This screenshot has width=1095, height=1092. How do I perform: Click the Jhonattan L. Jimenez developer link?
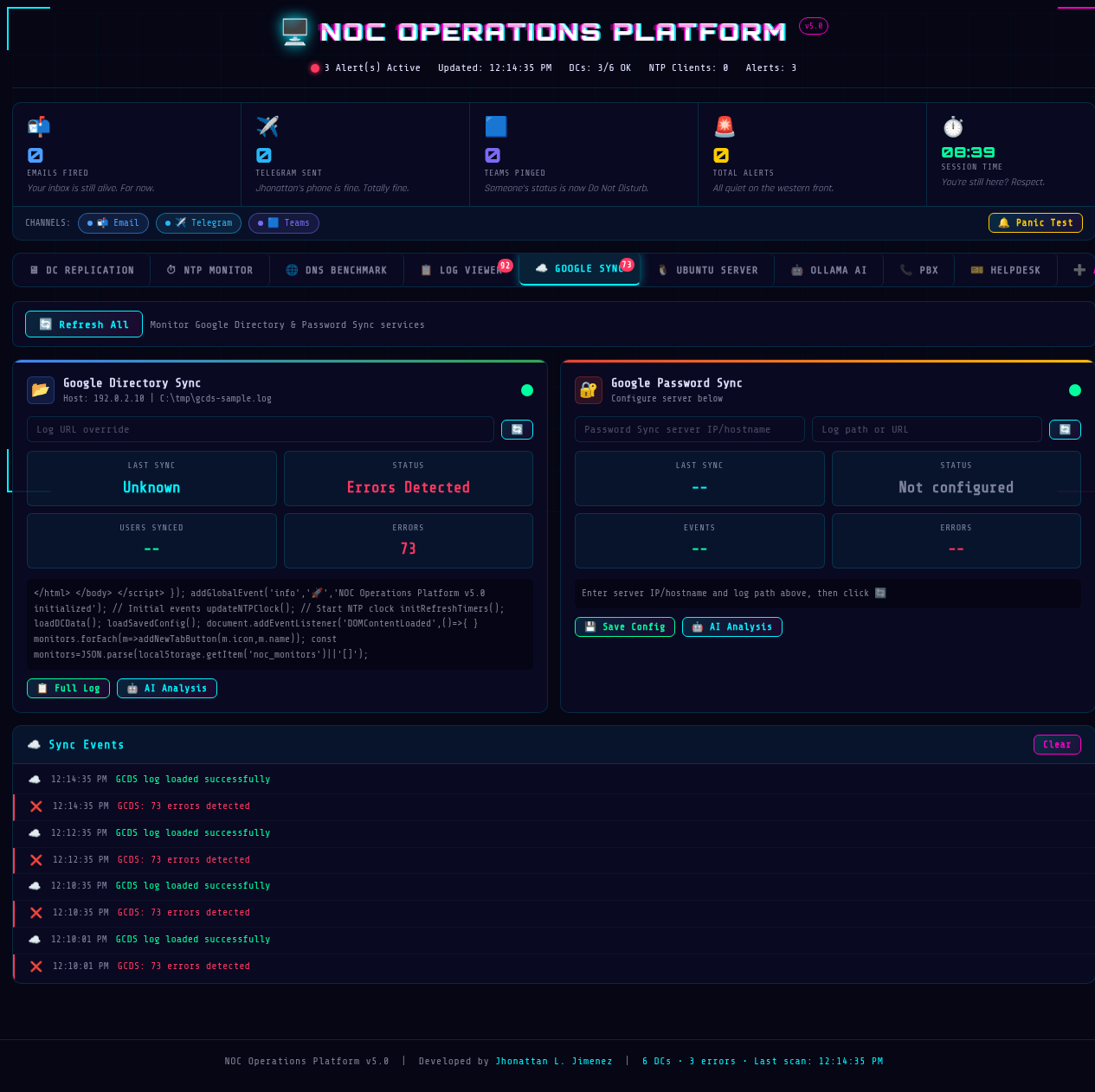554,1062
